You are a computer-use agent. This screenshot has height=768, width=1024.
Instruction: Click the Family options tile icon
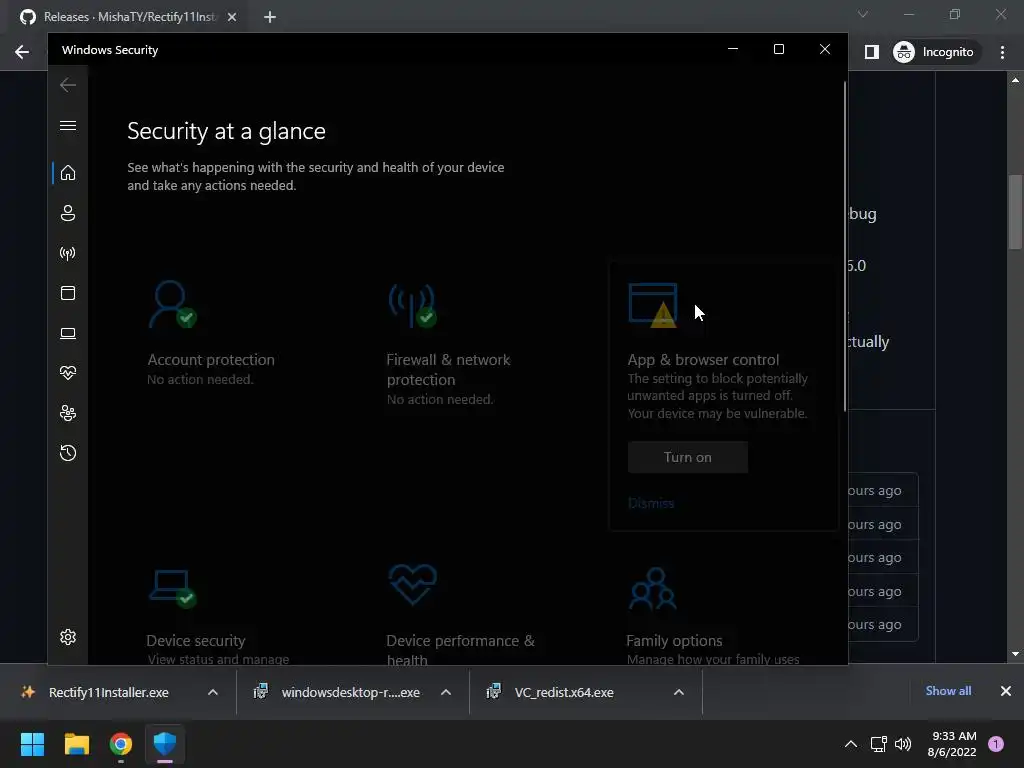tap(652, 588)
